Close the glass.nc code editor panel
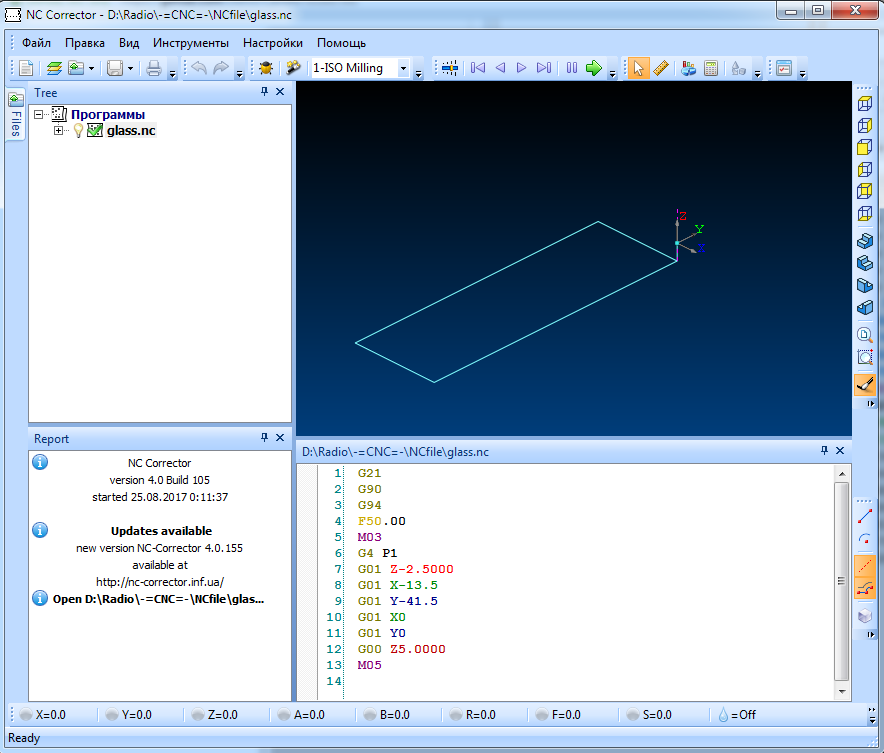The height and width of the screenshot is (753, 884). pyautogui.click(x=840, y=450)
